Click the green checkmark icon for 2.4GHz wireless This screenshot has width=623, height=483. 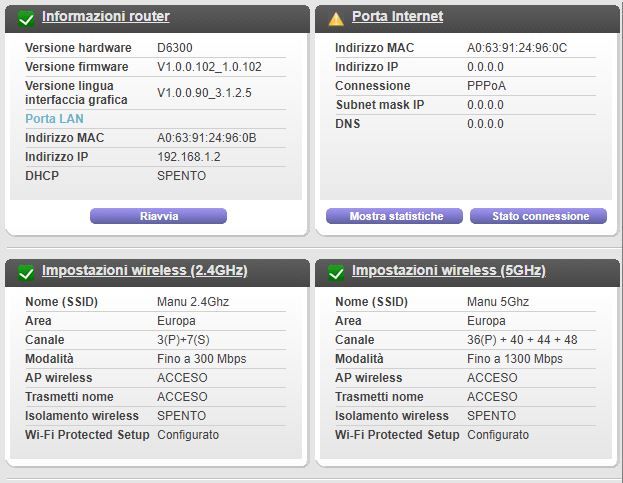coord(26,272)
